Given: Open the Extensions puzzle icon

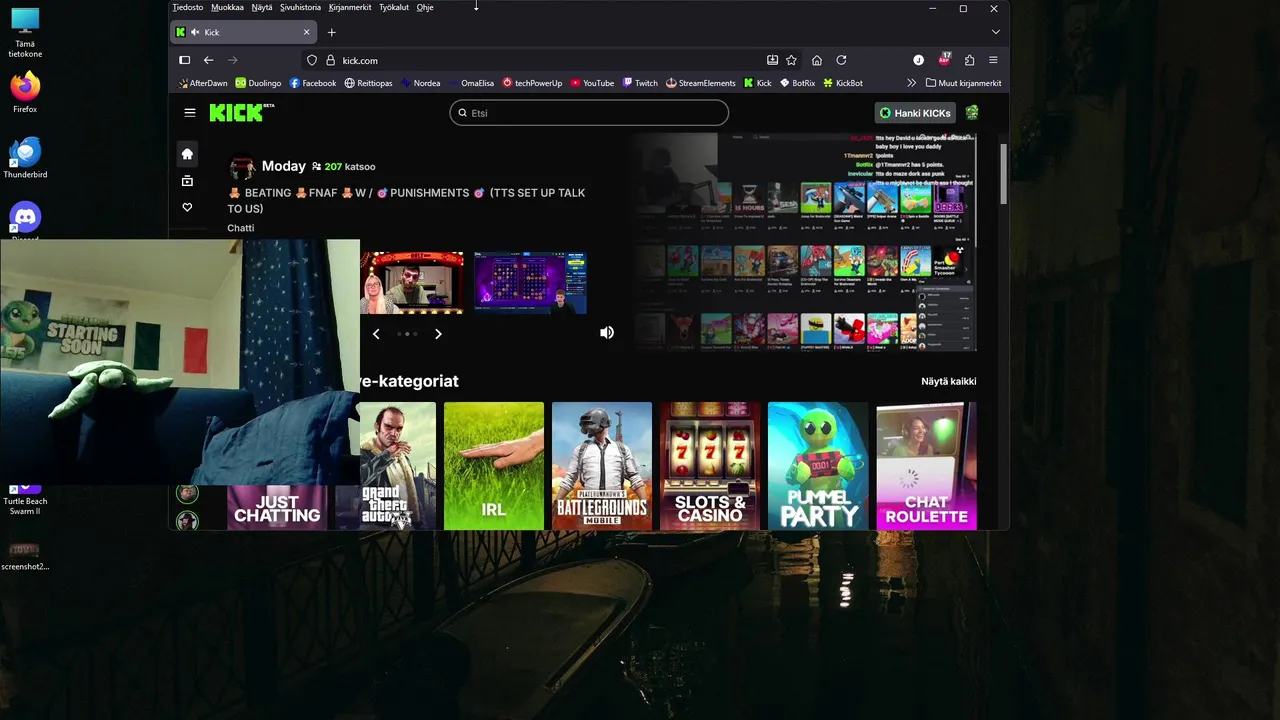Looking at the screenshot, I should (969, 60).
